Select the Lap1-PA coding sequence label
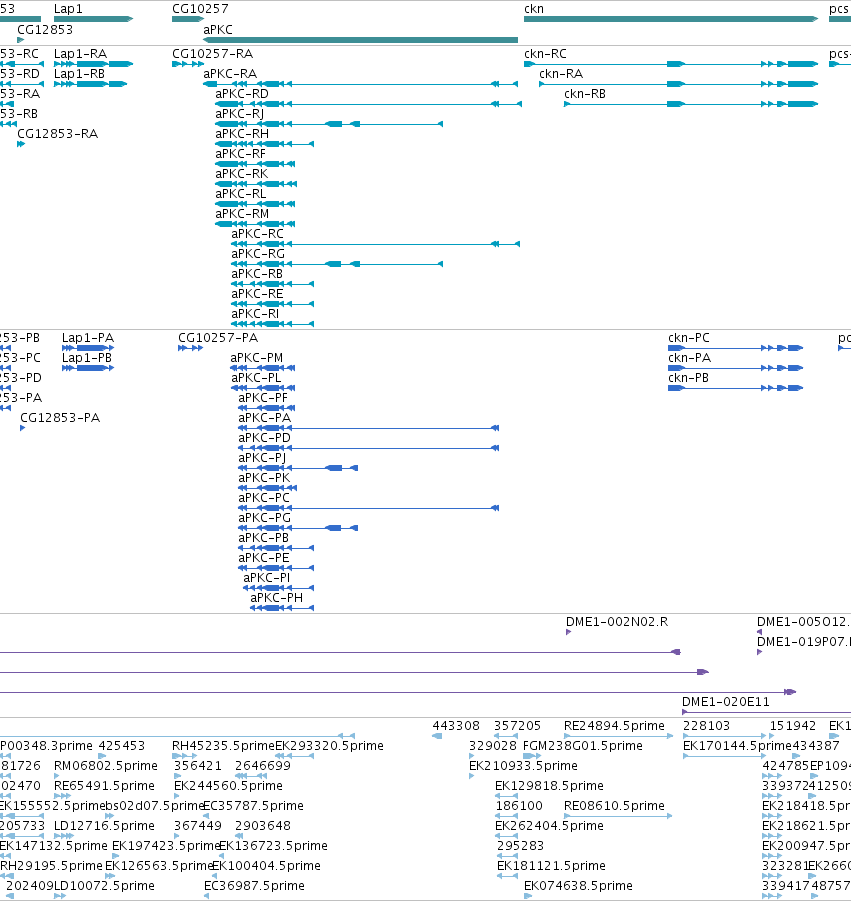Viewport: 851px width, 901px height. click(x=88, y=338)
